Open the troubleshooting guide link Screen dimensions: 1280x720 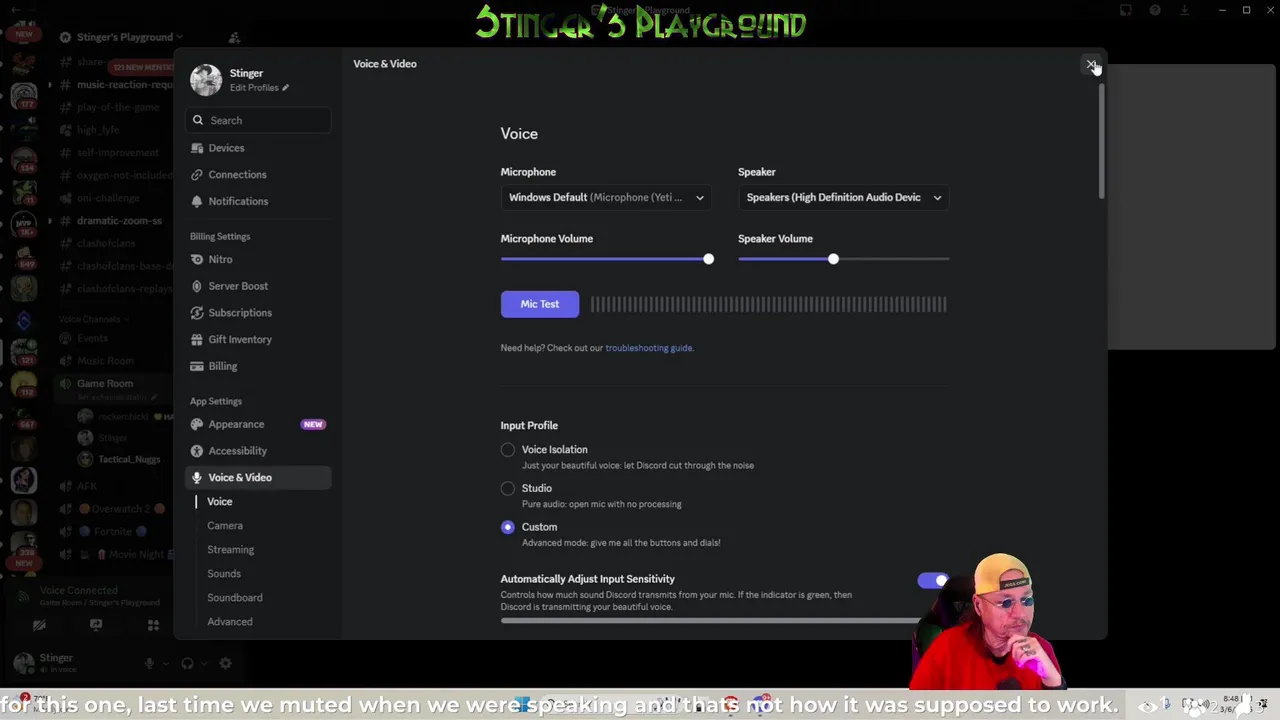coord(649,348)
